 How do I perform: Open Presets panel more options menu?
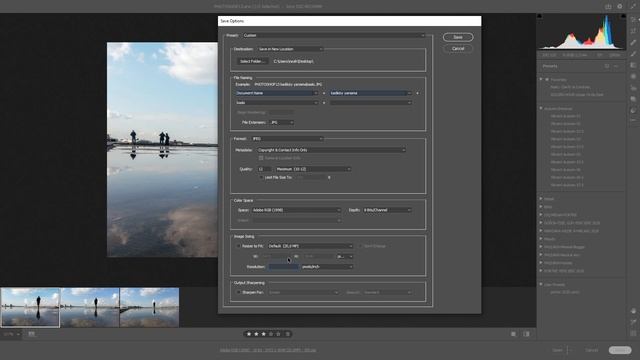coord(616,66)
